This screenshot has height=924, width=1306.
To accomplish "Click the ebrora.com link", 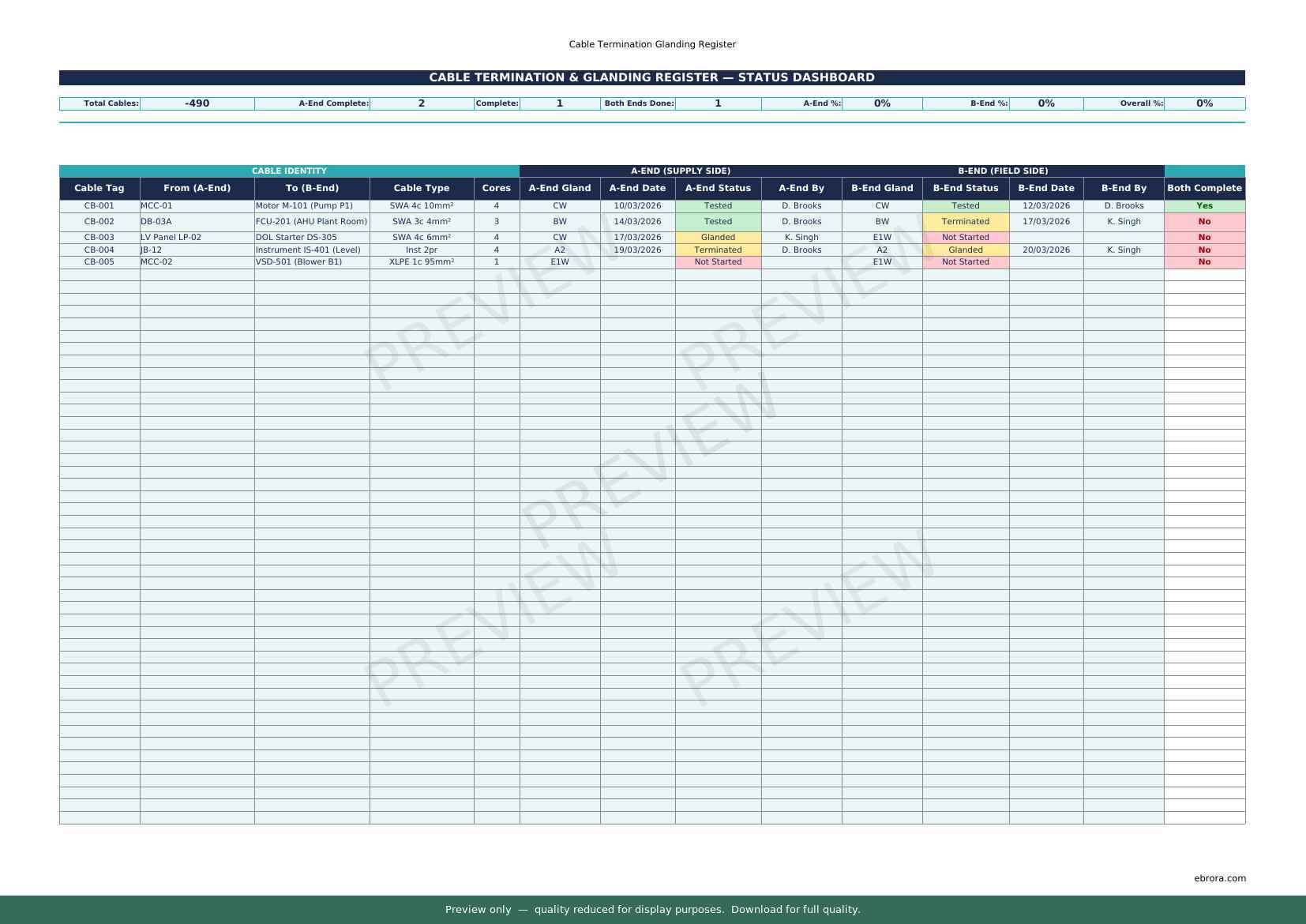I will click(1219, 878).
